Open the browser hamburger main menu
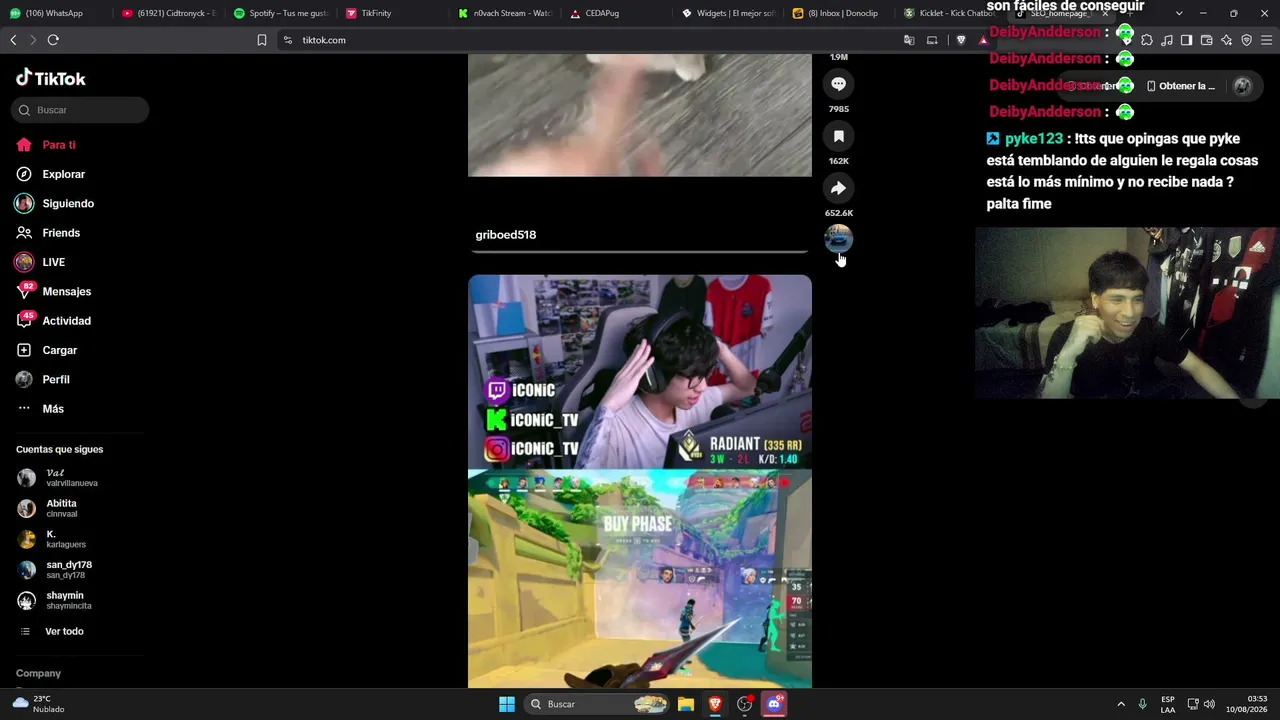 [x=1266, y=40]
